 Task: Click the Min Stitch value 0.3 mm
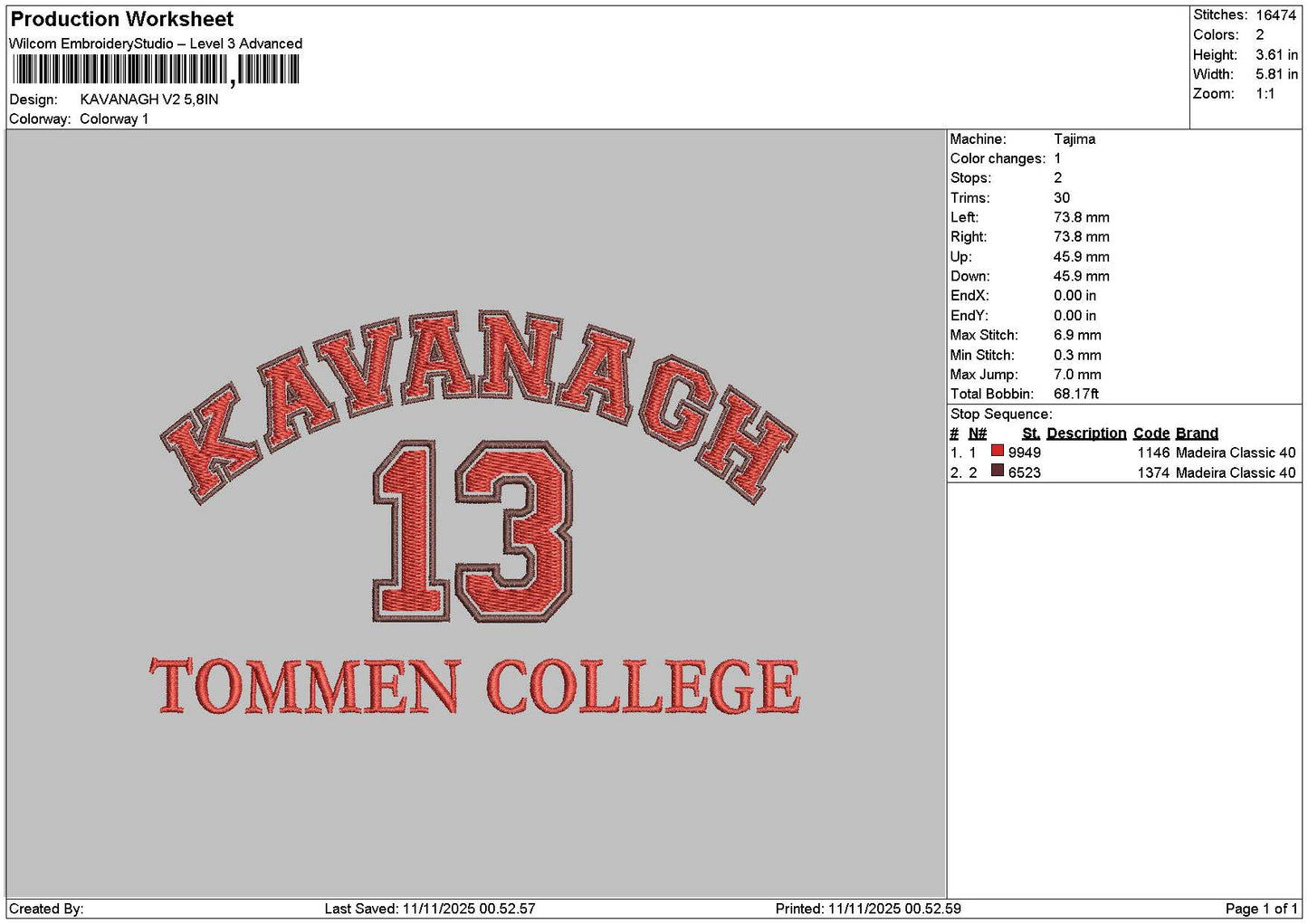coord(1078,355)
